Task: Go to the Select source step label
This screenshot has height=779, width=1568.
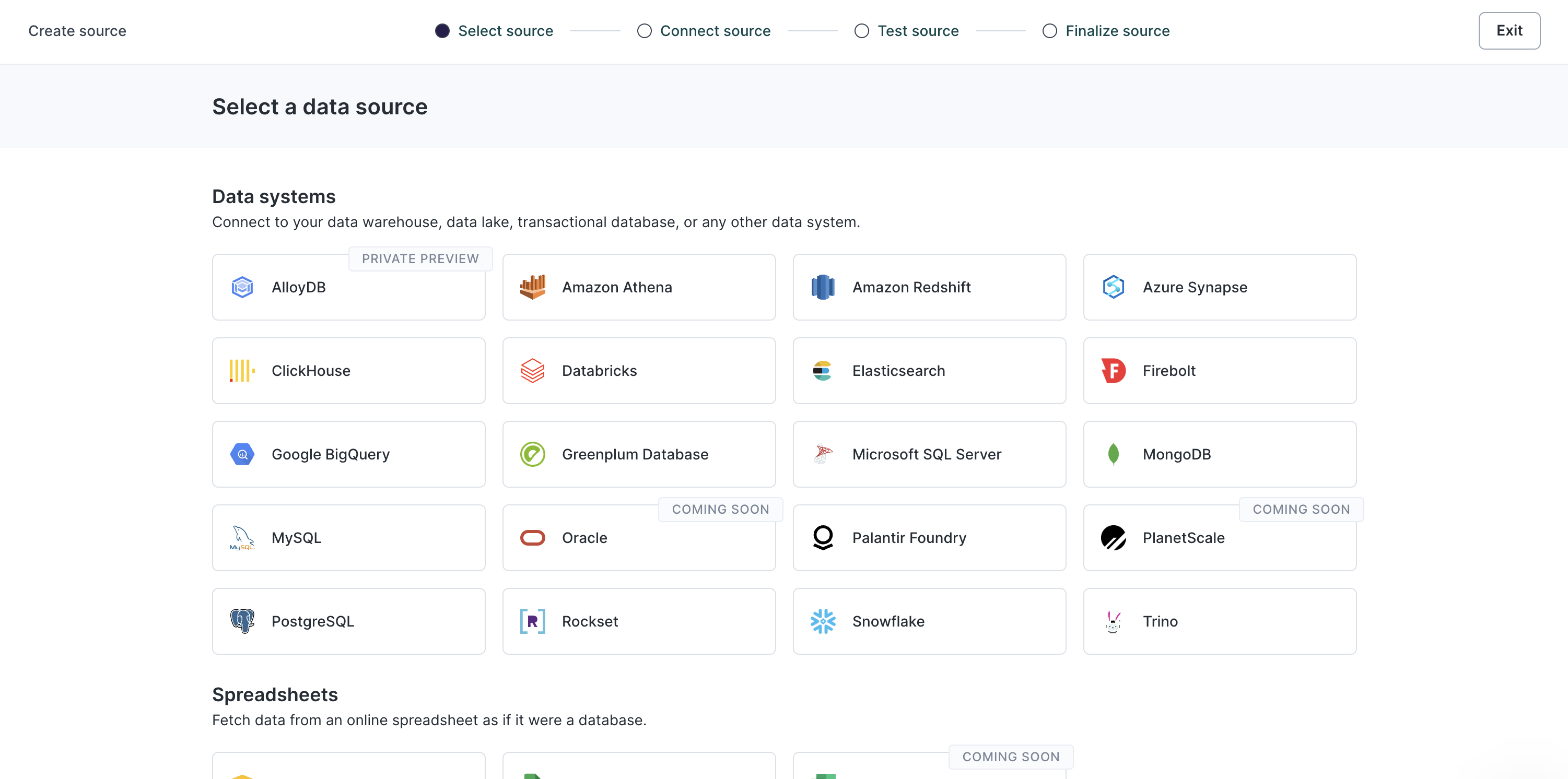Action: [x=506, y=31]
